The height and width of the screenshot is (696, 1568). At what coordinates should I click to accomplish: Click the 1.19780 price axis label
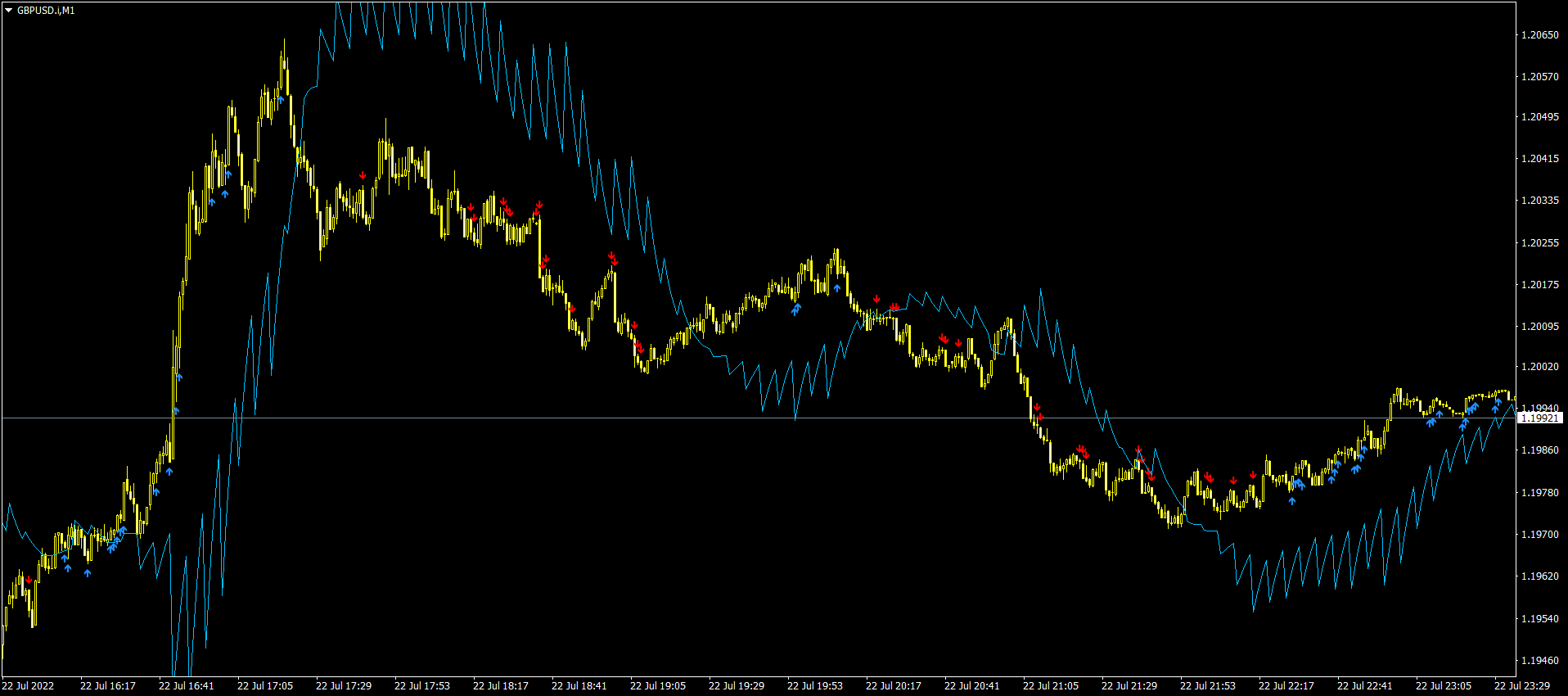point(1540,493)
